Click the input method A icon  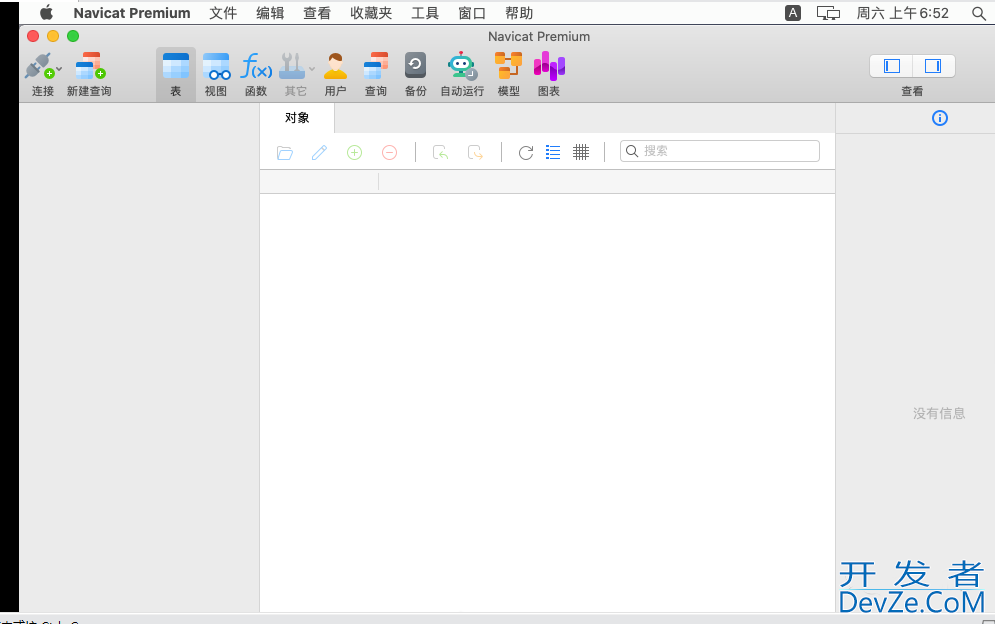[793, 13]
